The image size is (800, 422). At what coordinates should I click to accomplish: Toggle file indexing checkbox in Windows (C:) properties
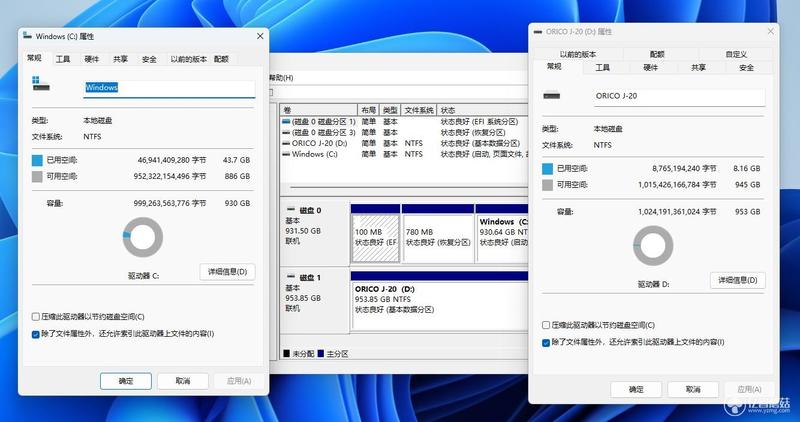click(x=36, y=334)
